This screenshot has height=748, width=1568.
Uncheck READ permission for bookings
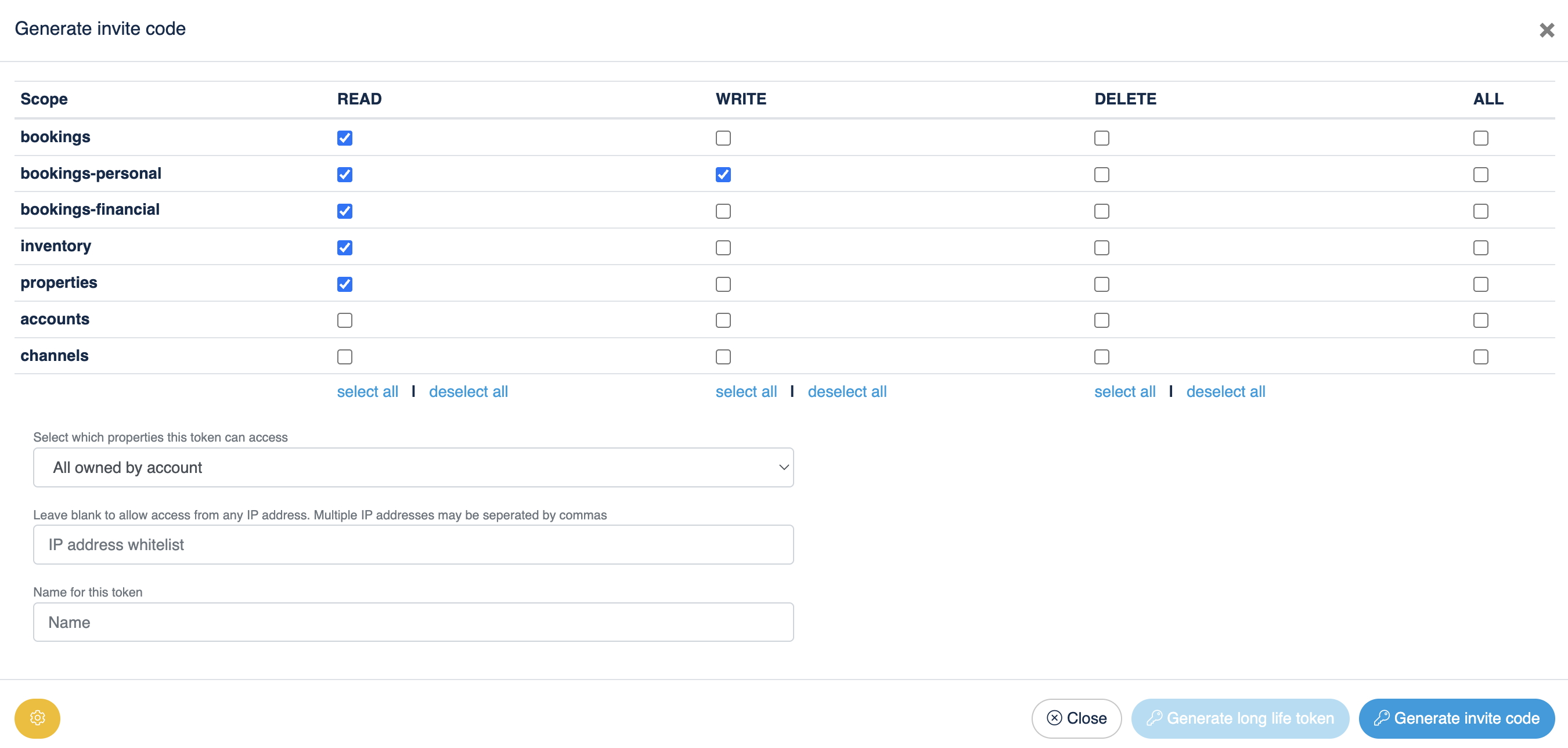point(344,138)
